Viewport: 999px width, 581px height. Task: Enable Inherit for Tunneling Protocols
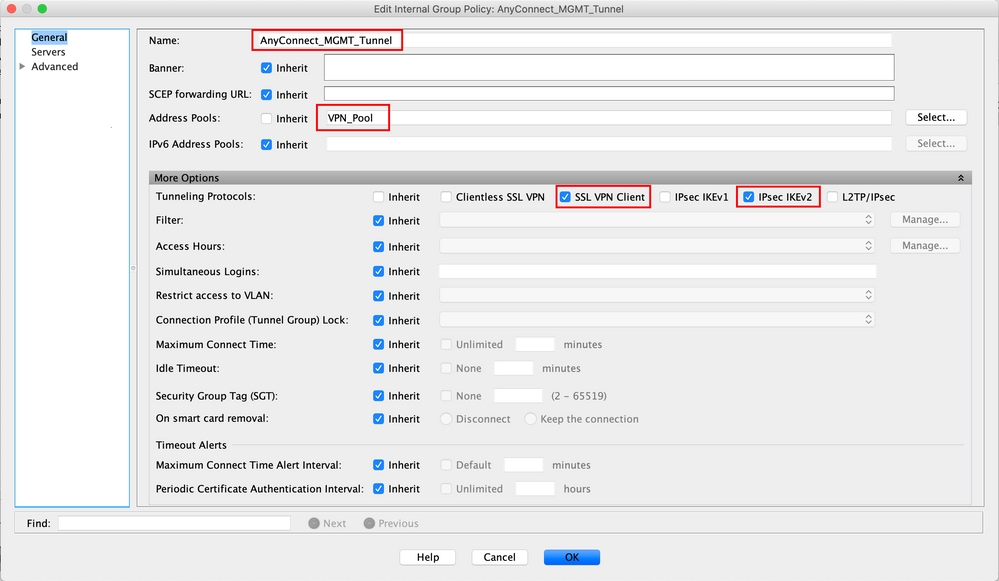click(378, 197)
